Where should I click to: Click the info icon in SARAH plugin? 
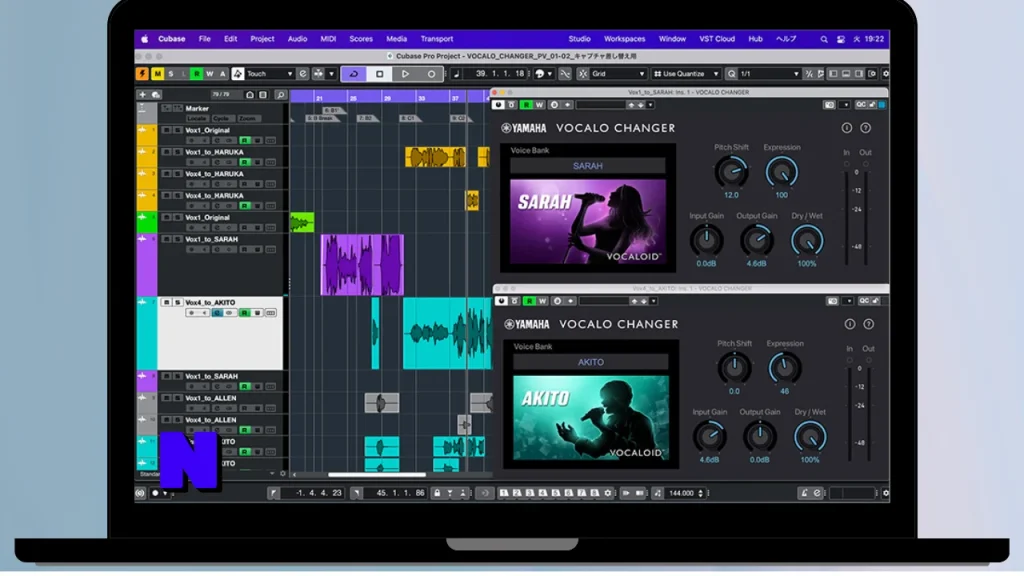coord(846,128)
